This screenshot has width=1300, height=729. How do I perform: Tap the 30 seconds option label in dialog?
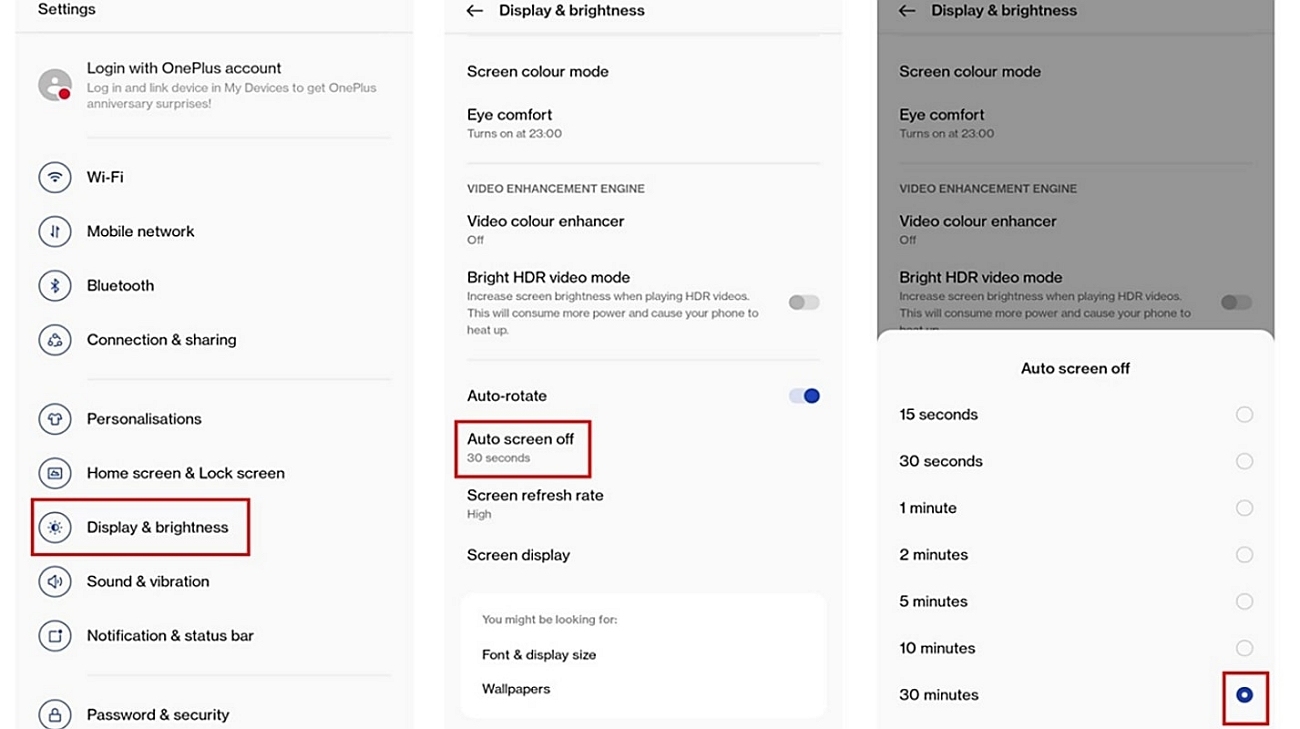pyautogui.click(x=940, y=461)
